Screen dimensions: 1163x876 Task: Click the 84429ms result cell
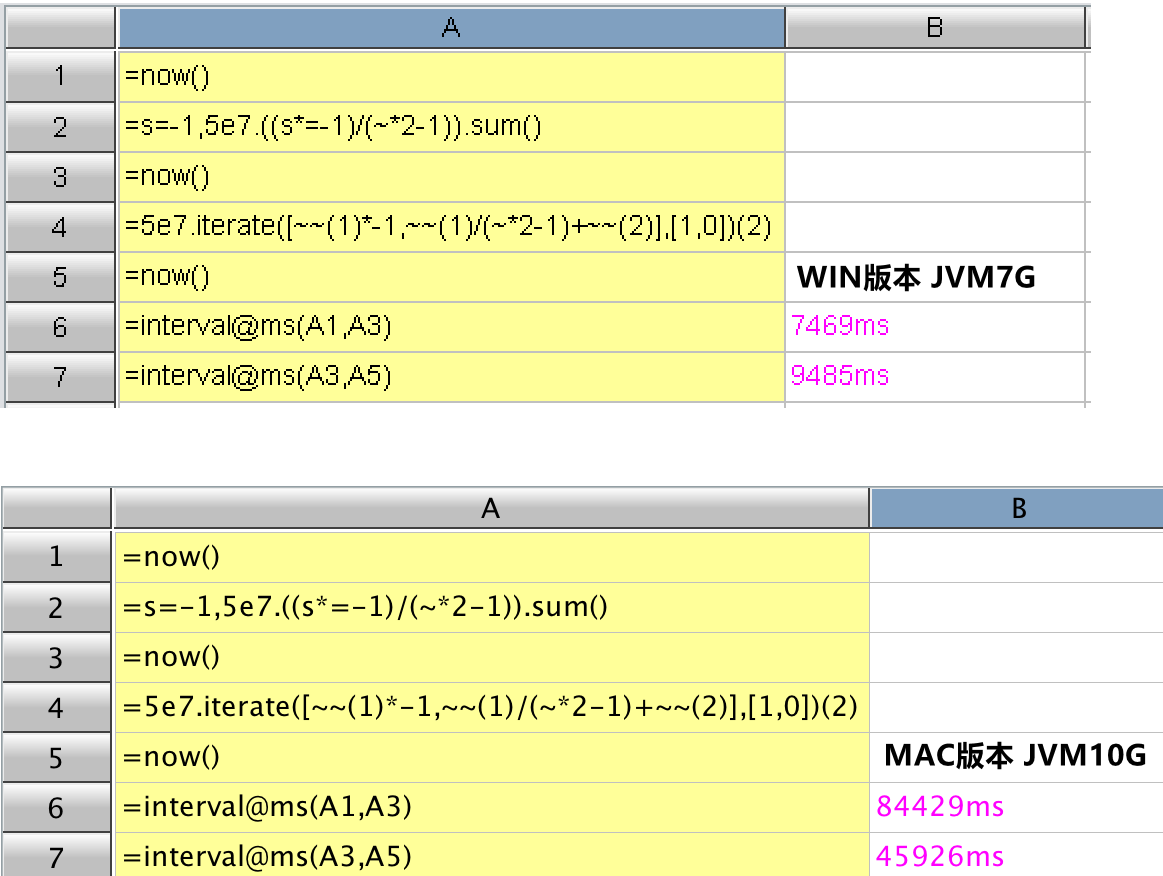click(1015, 807)
